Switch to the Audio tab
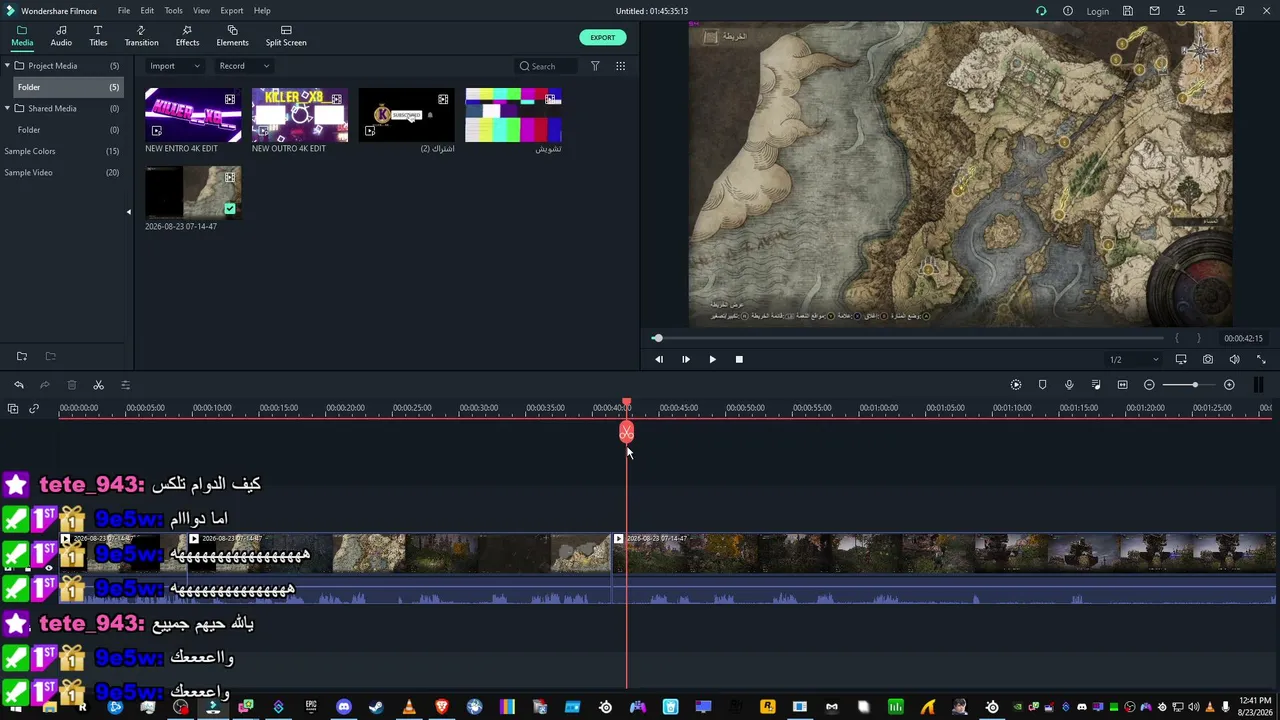The image size is (1280, 720). tap(61, 36)
